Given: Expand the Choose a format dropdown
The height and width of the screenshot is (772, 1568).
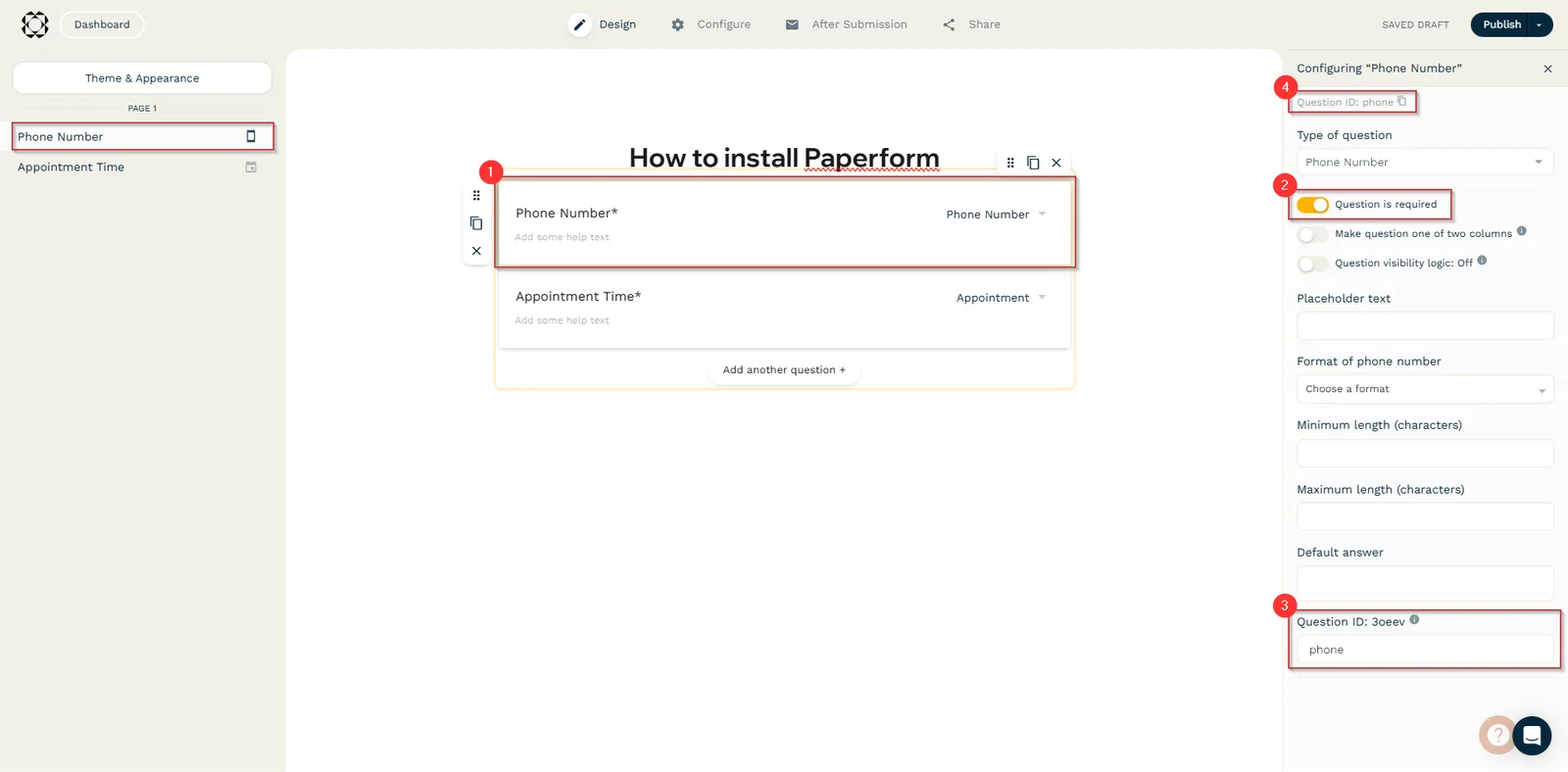Looking at the screenshot, I should 1424,389.
